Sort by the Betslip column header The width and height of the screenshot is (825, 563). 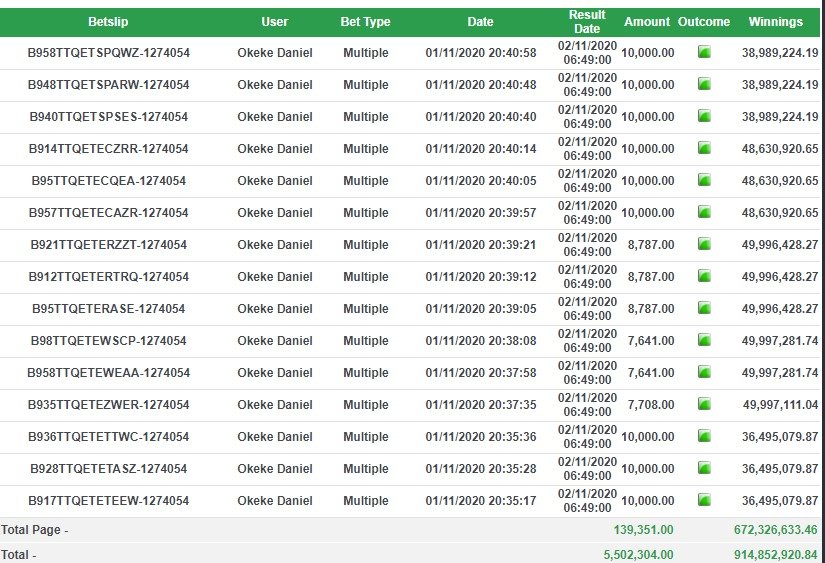coord(108,22)
